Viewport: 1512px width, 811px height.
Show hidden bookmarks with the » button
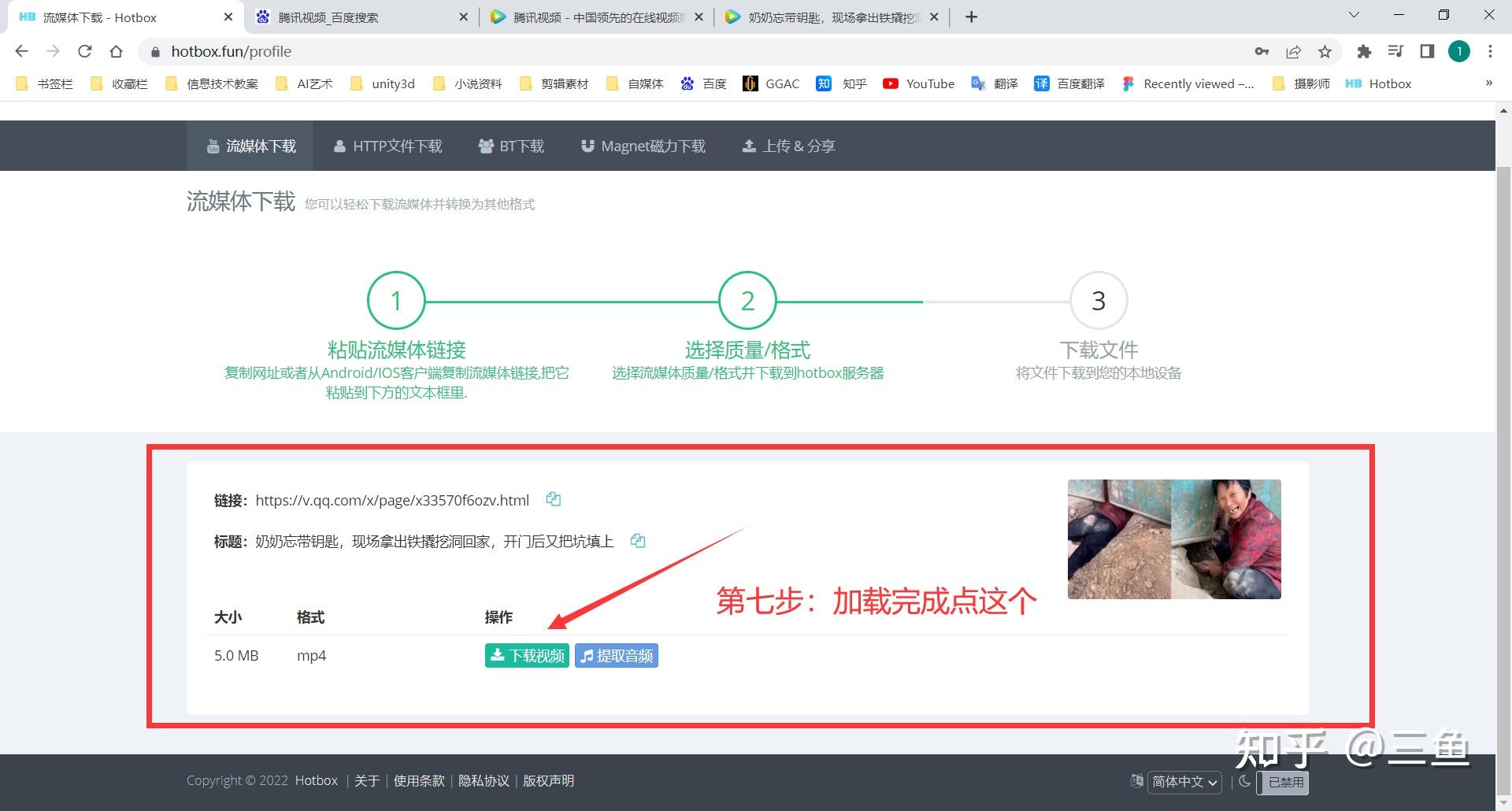point(1488,83)
